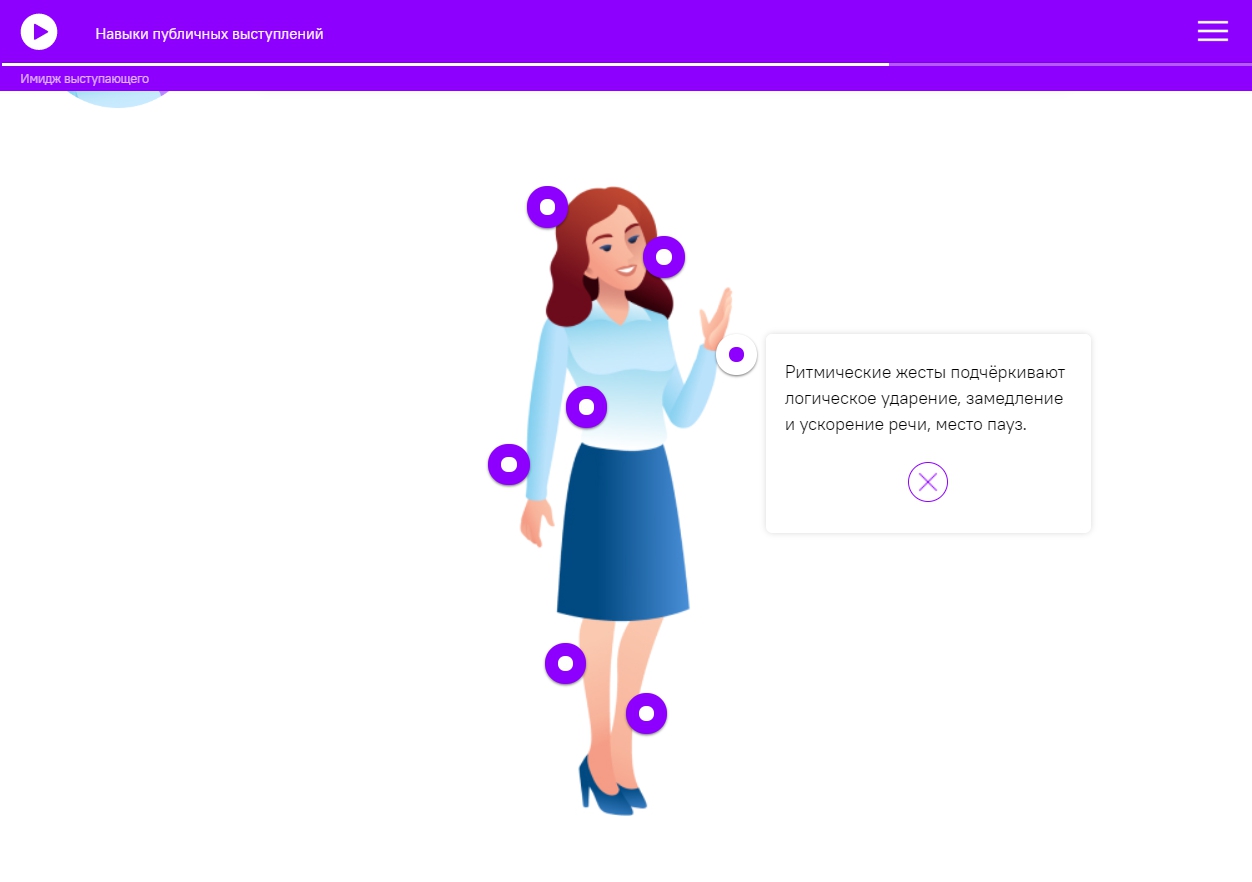Click the woman's blue high-heel shoes

[x=611, y=785]
